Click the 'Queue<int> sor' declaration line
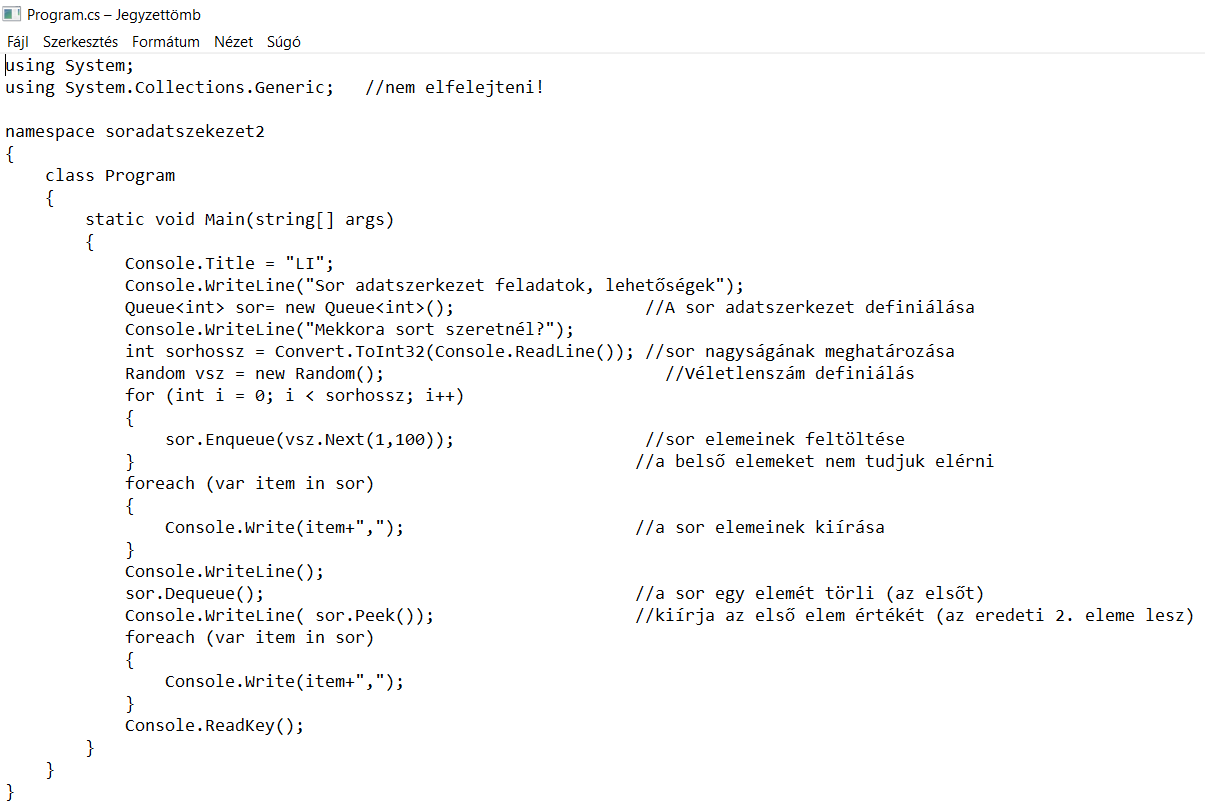Image resolution: width=1205 pixels, height=802 pixels. click(289, 308)
